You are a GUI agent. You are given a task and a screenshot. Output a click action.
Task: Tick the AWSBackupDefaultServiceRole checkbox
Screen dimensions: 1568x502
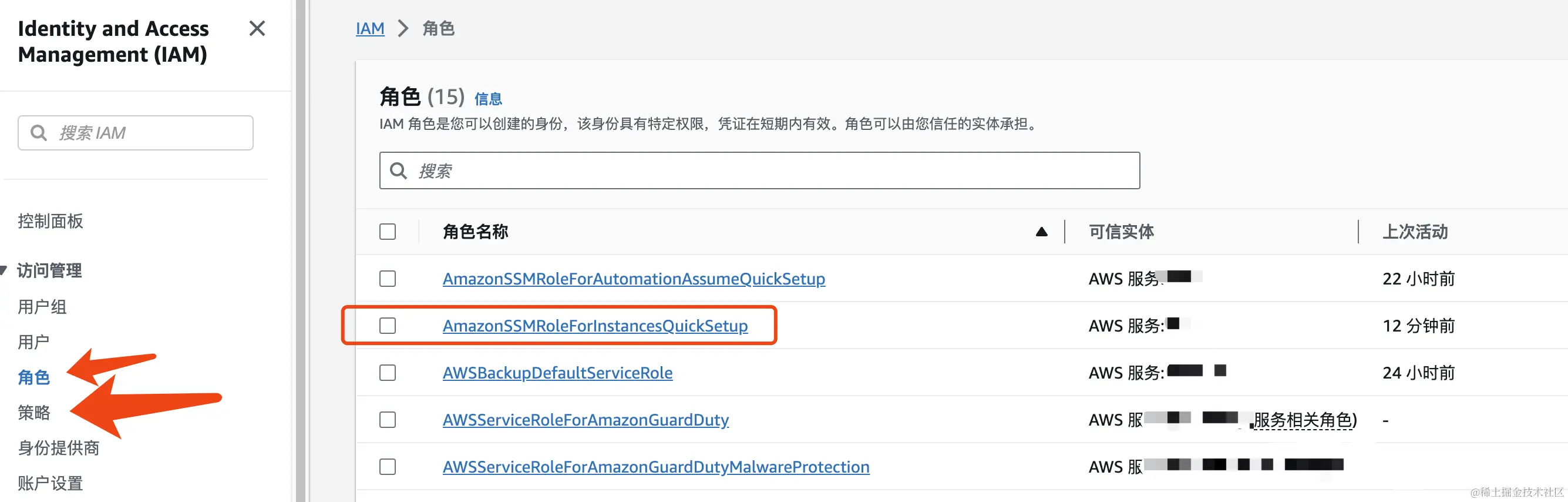point(387,373)
